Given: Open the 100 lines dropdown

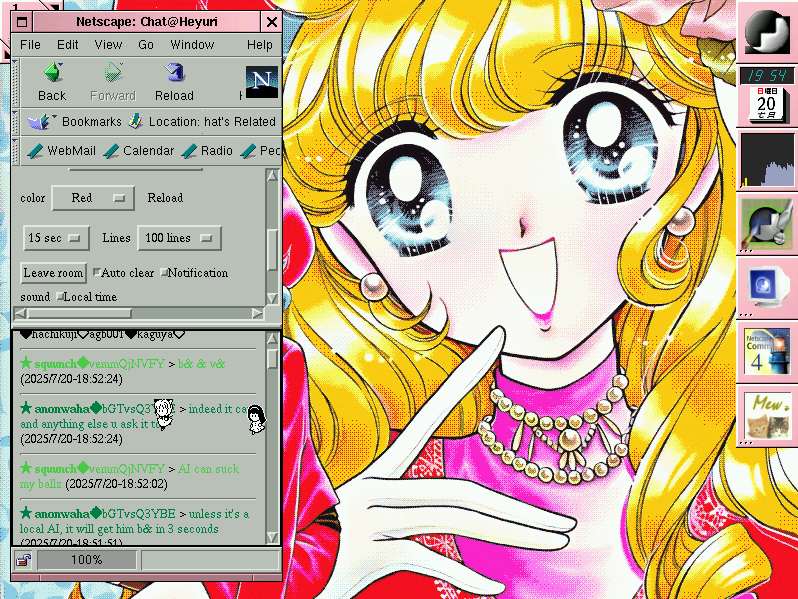Looking at the screenshot, I should pos(180,238).
